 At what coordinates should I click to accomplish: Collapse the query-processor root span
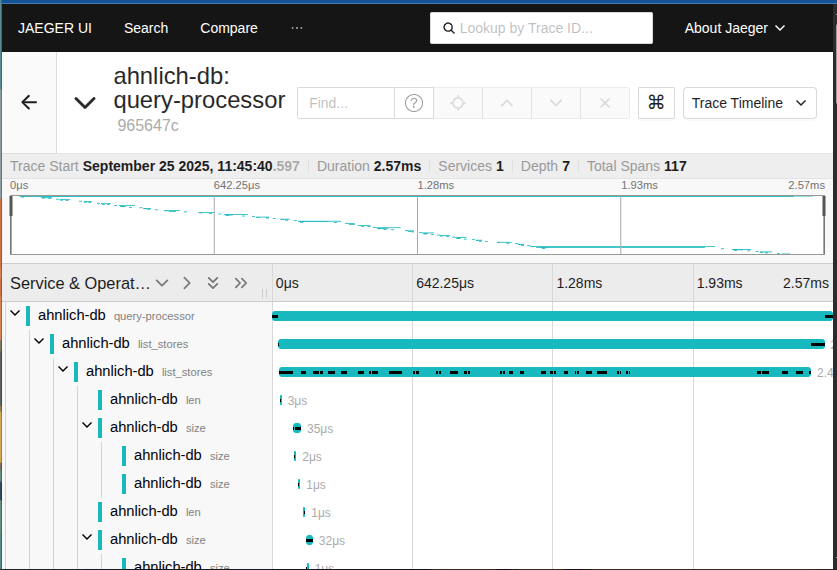click(x=15, y=314)
